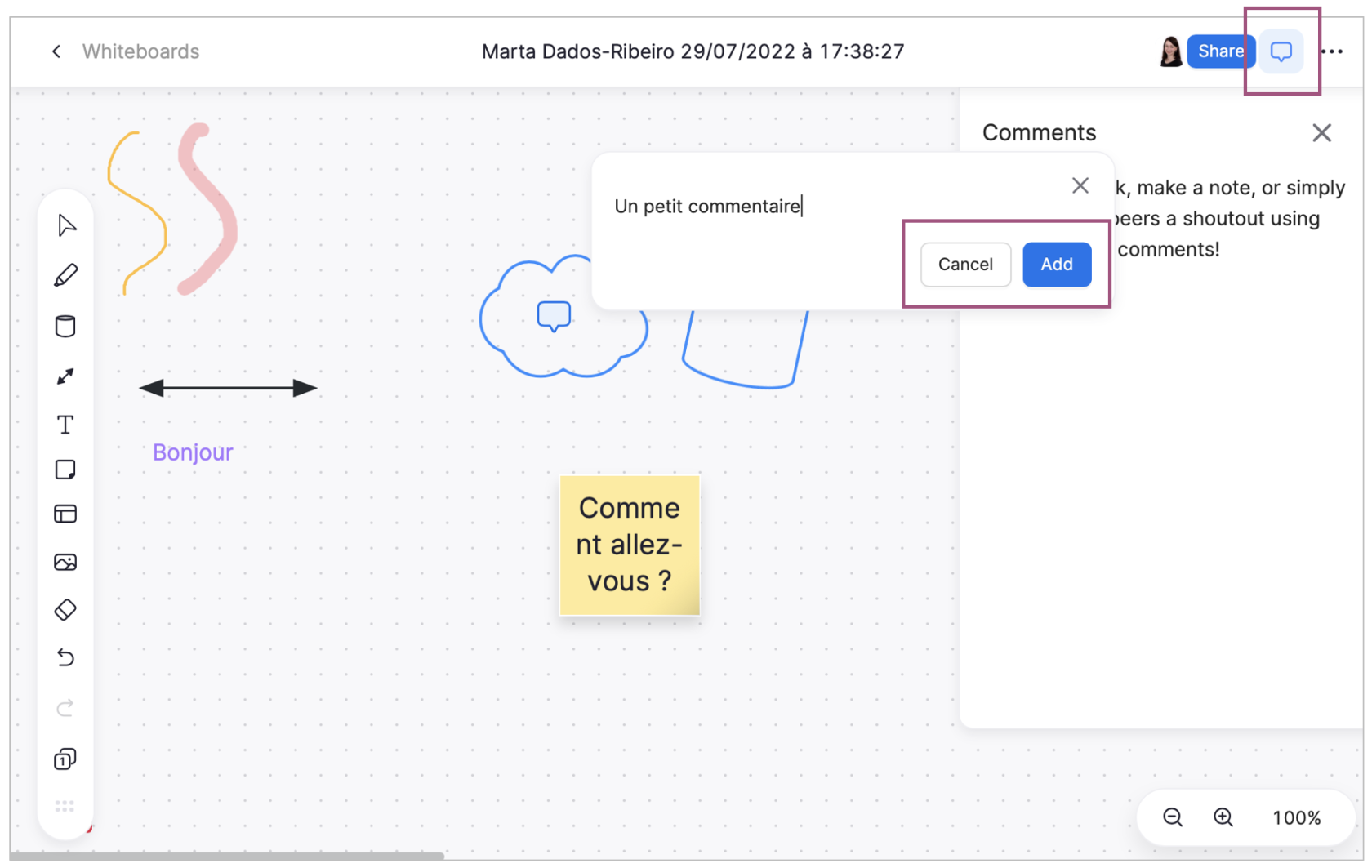Open the template layout tool
Image resolution: width=1372 pixels, height=868 pixels.
65,514
